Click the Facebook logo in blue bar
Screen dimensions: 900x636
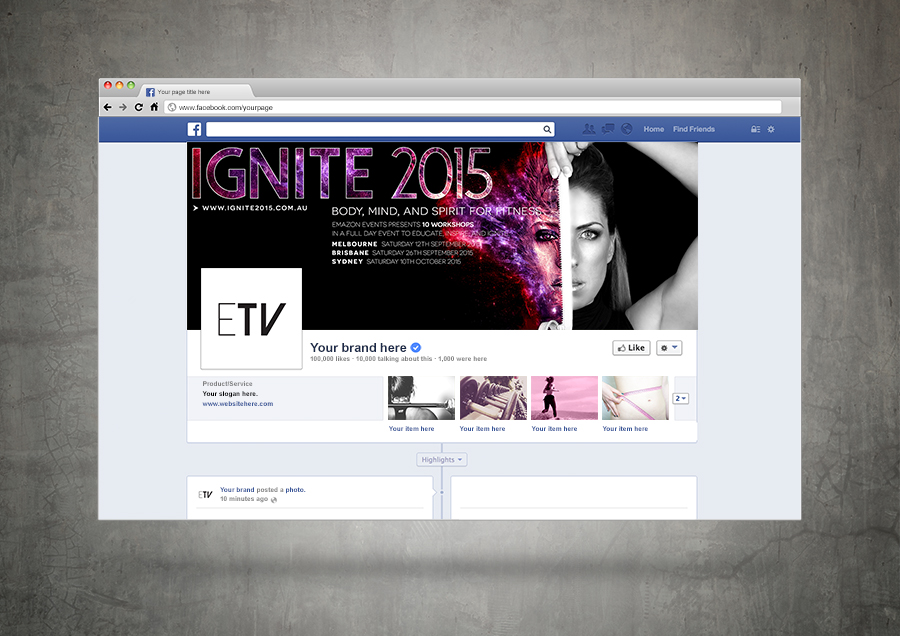tap(195, 129)
